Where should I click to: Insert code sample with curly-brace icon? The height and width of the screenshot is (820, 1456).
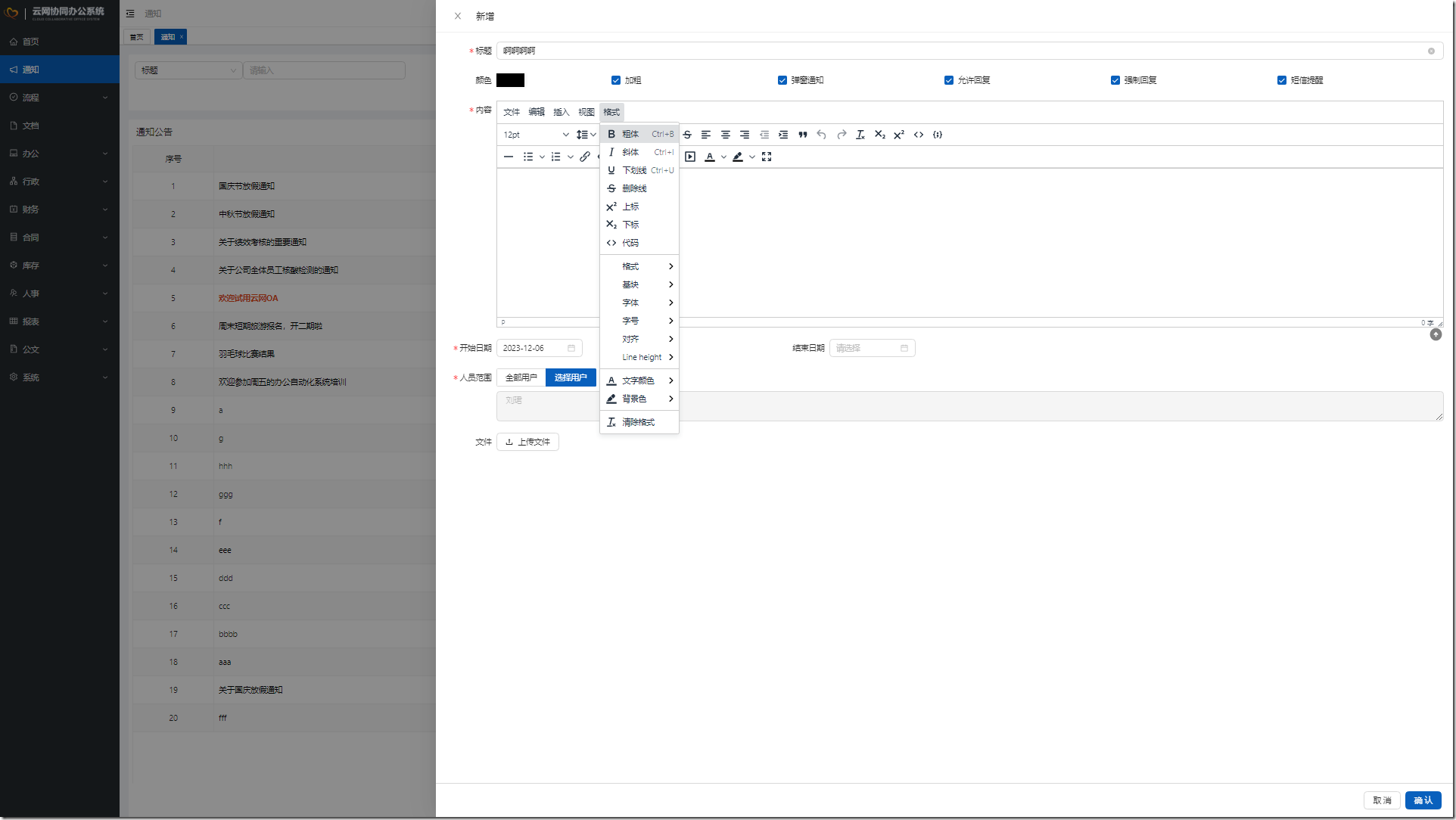[938, 135]
